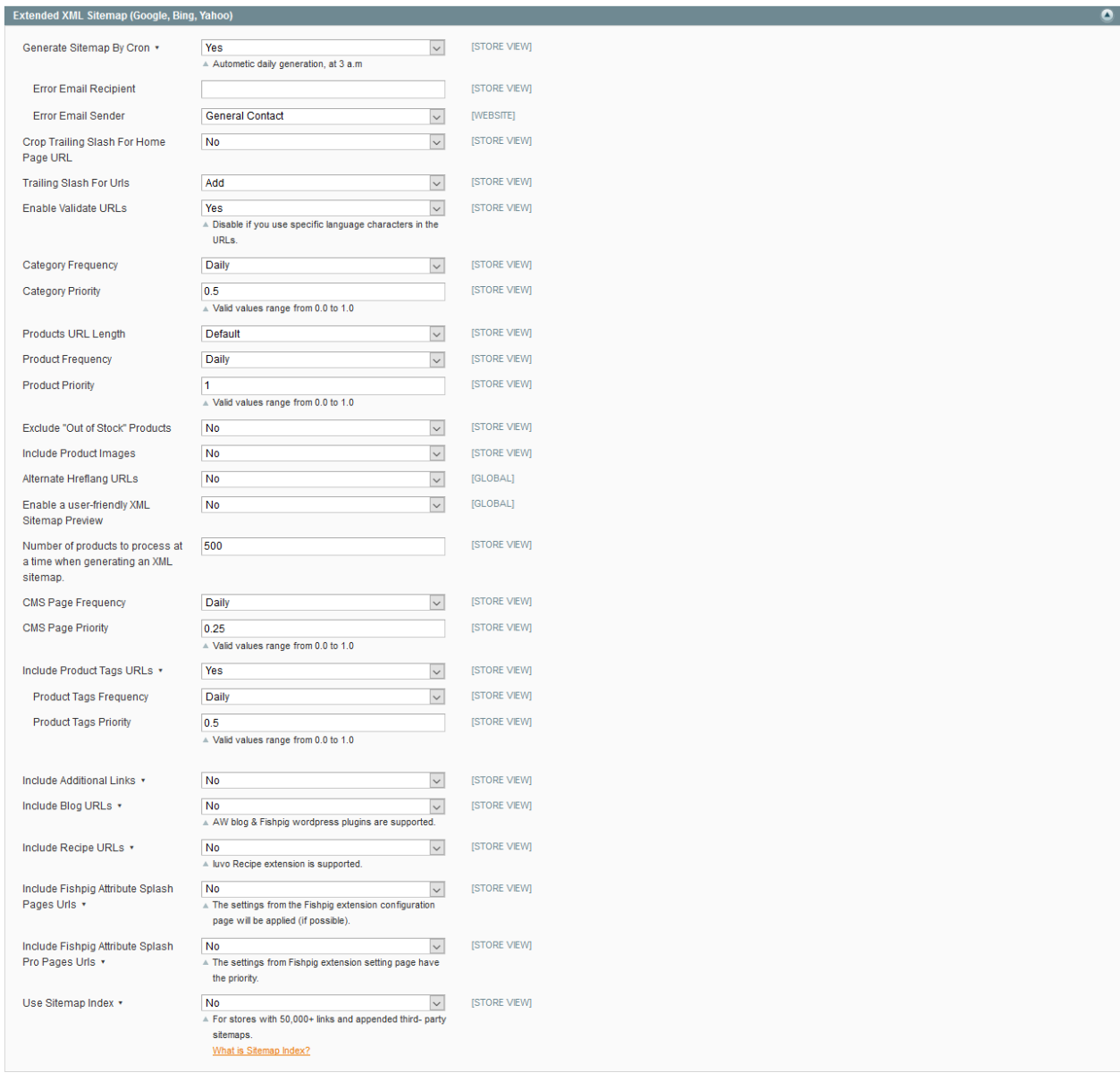Click the Error Email Recipient field
Screen dimensions: 1120x1073
pos(323,89)
